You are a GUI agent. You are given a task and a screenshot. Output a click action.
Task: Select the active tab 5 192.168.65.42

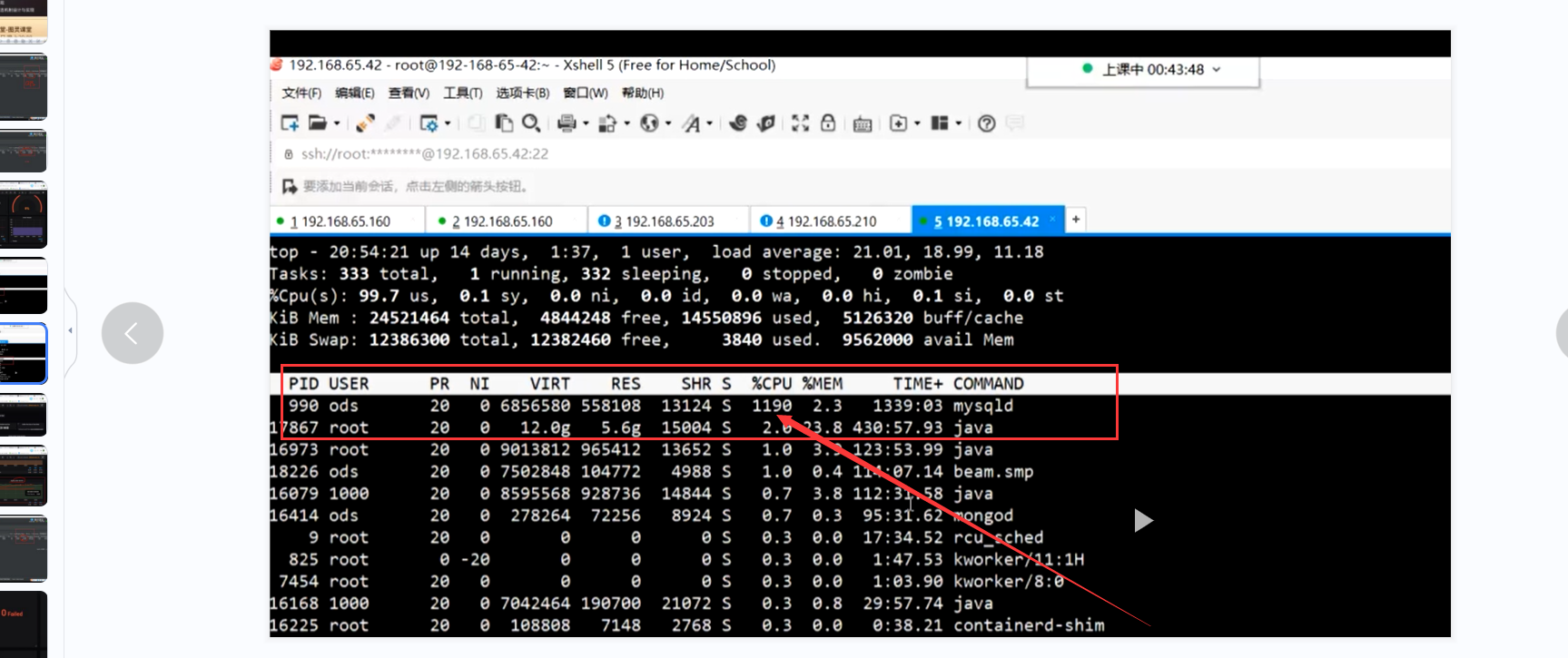[x=986, y=221]
